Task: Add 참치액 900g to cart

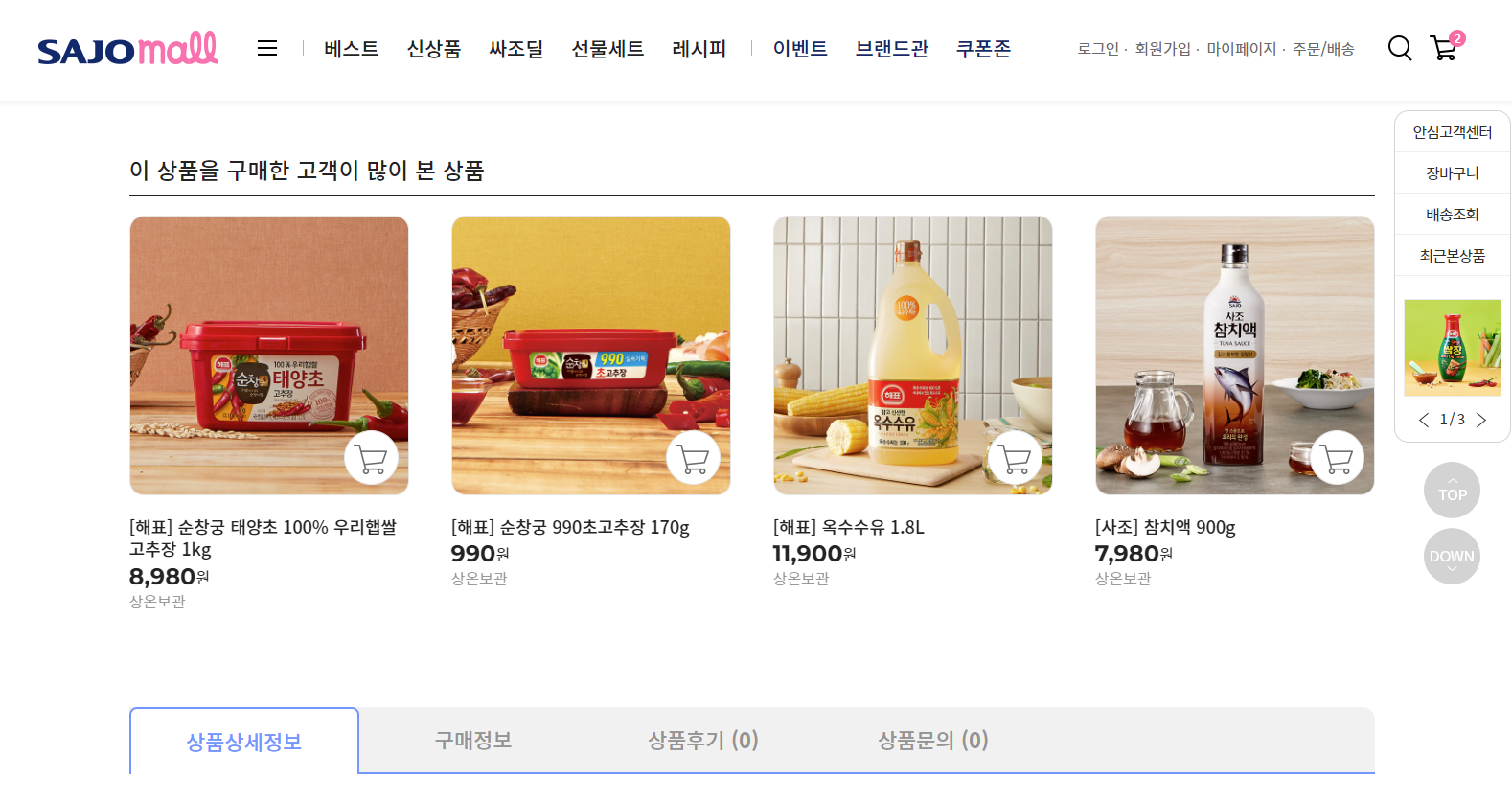Action: point(1337,458)
